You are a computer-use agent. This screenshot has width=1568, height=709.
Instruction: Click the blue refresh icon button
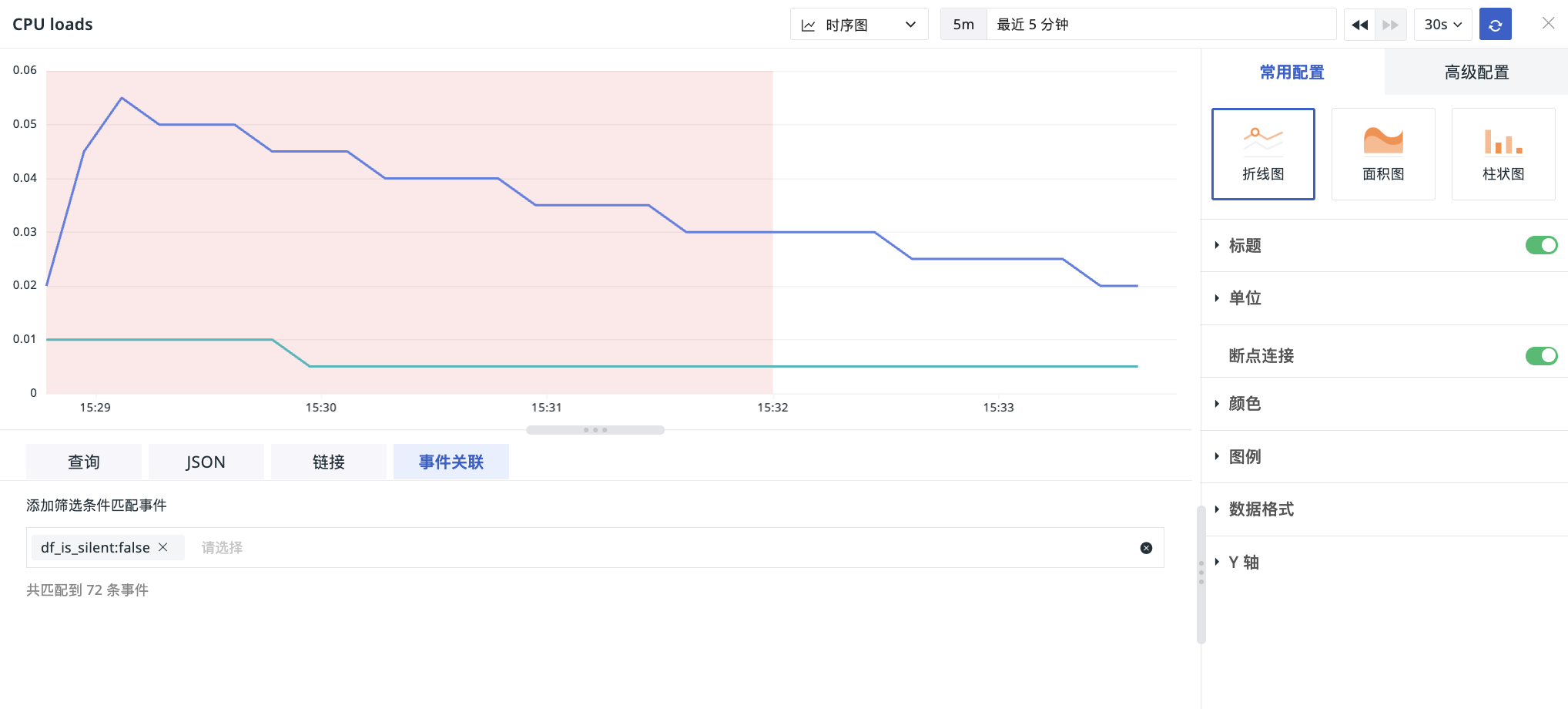pyautogui.click(x=1496, y=25)
